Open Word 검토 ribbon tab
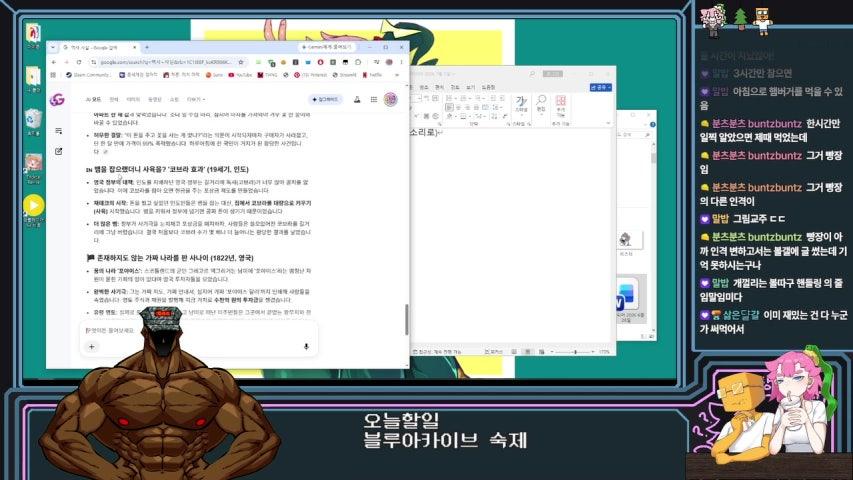Viewport: 853px width, 480px height. pyautogui.click(x=455, y=88)
